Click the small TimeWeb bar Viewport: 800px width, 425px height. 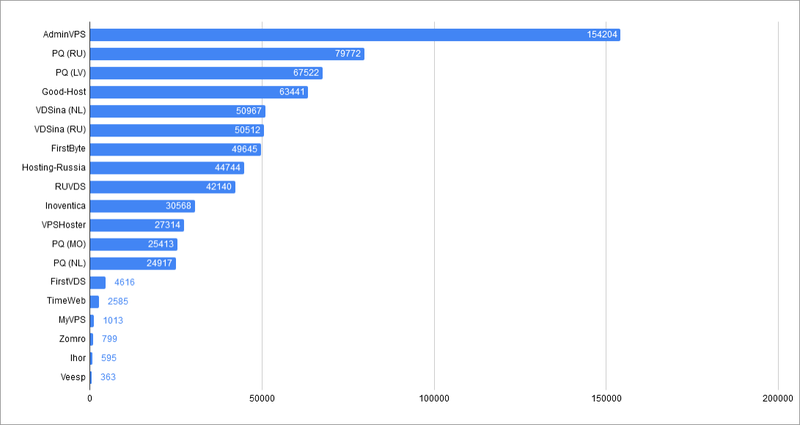click(94, 302)
